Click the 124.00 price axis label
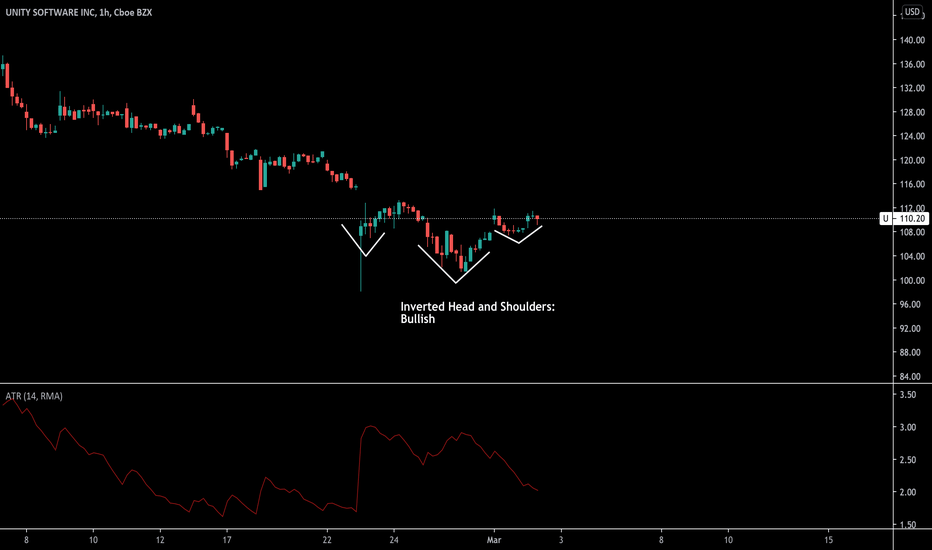The image size is (932, 550). 912,136
